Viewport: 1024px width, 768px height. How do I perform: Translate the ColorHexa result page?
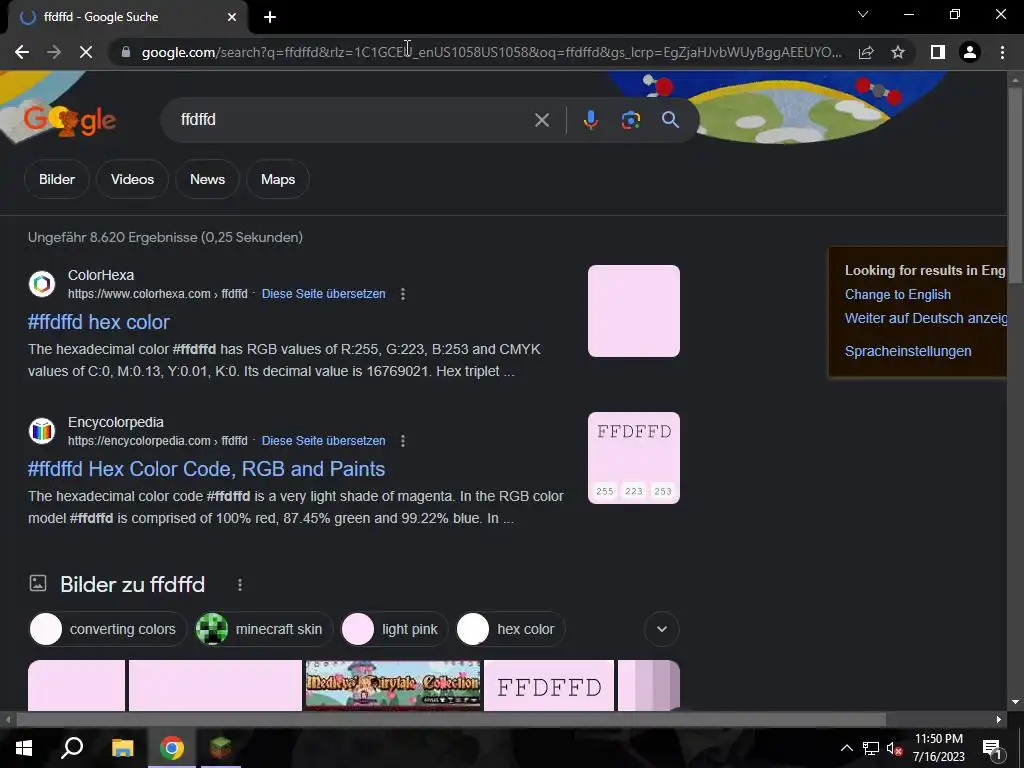(x=323, y=294)
